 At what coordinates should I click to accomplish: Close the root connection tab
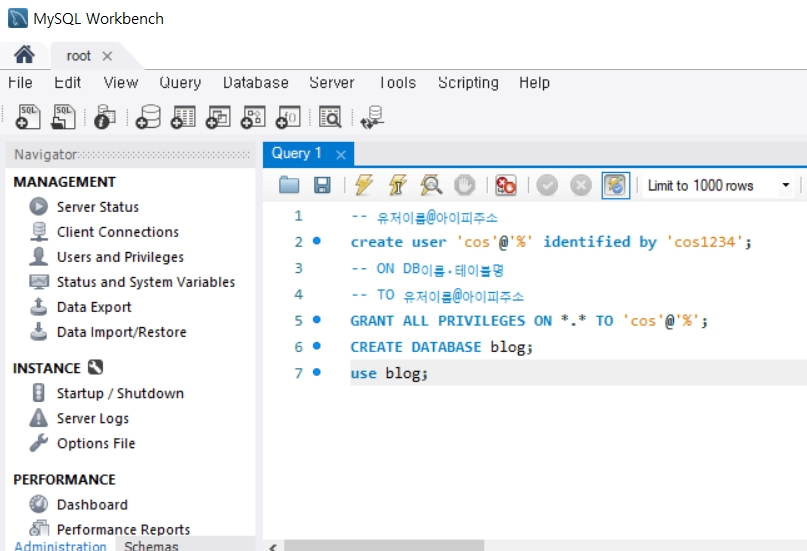click(x=107, y=56)
